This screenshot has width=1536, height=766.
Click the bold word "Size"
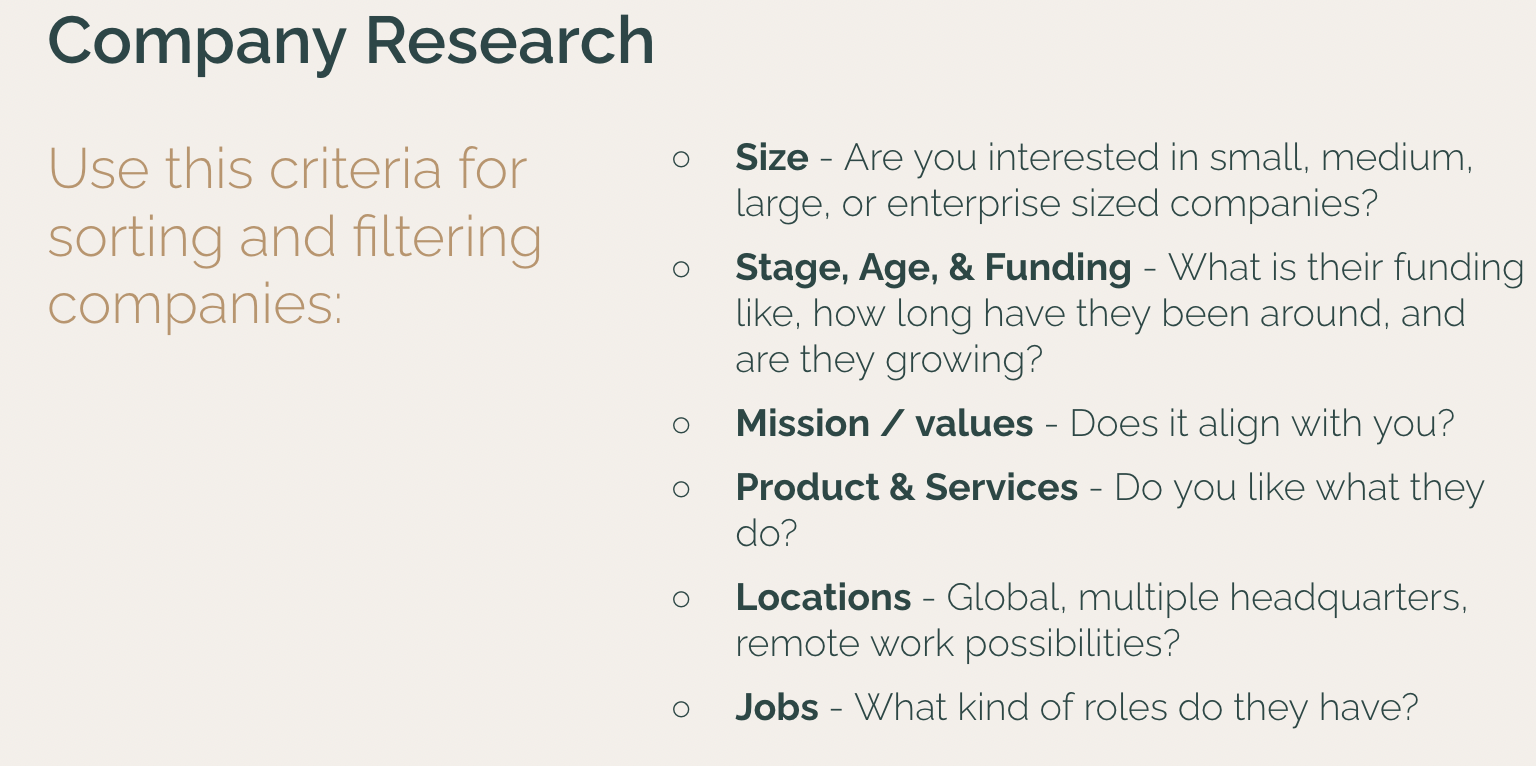(x=771, y=158)
